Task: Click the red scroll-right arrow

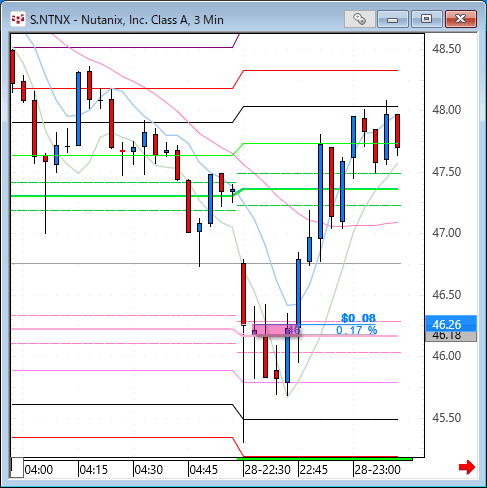Action: pyautogui.click(x=467, y=467)
